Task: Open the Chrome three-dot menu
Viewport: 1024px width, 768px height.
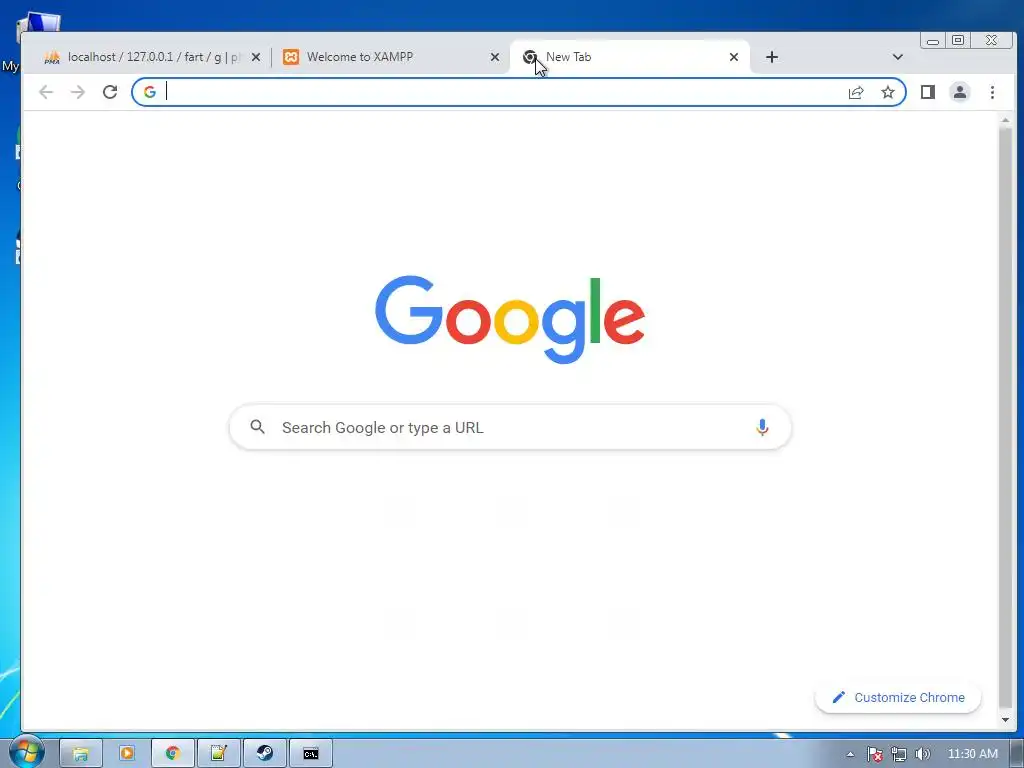Action: 992,92
